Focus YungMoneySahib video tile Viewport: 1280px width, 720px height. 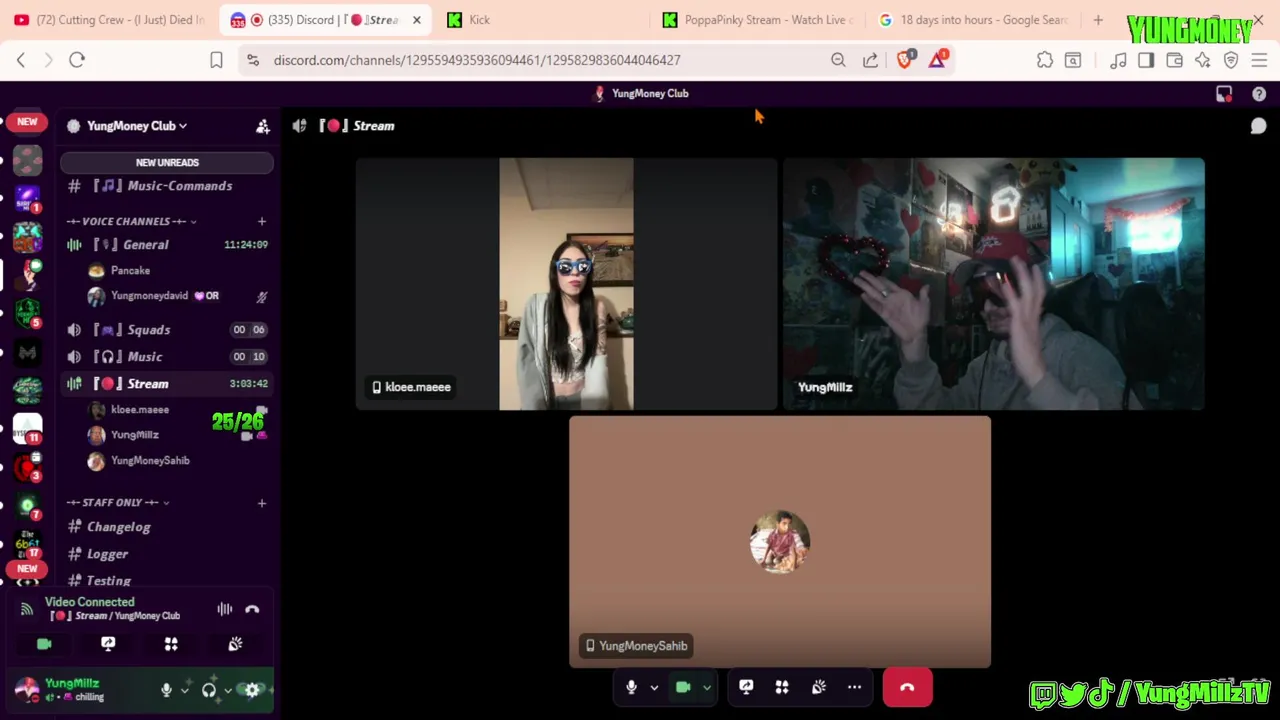780,542
